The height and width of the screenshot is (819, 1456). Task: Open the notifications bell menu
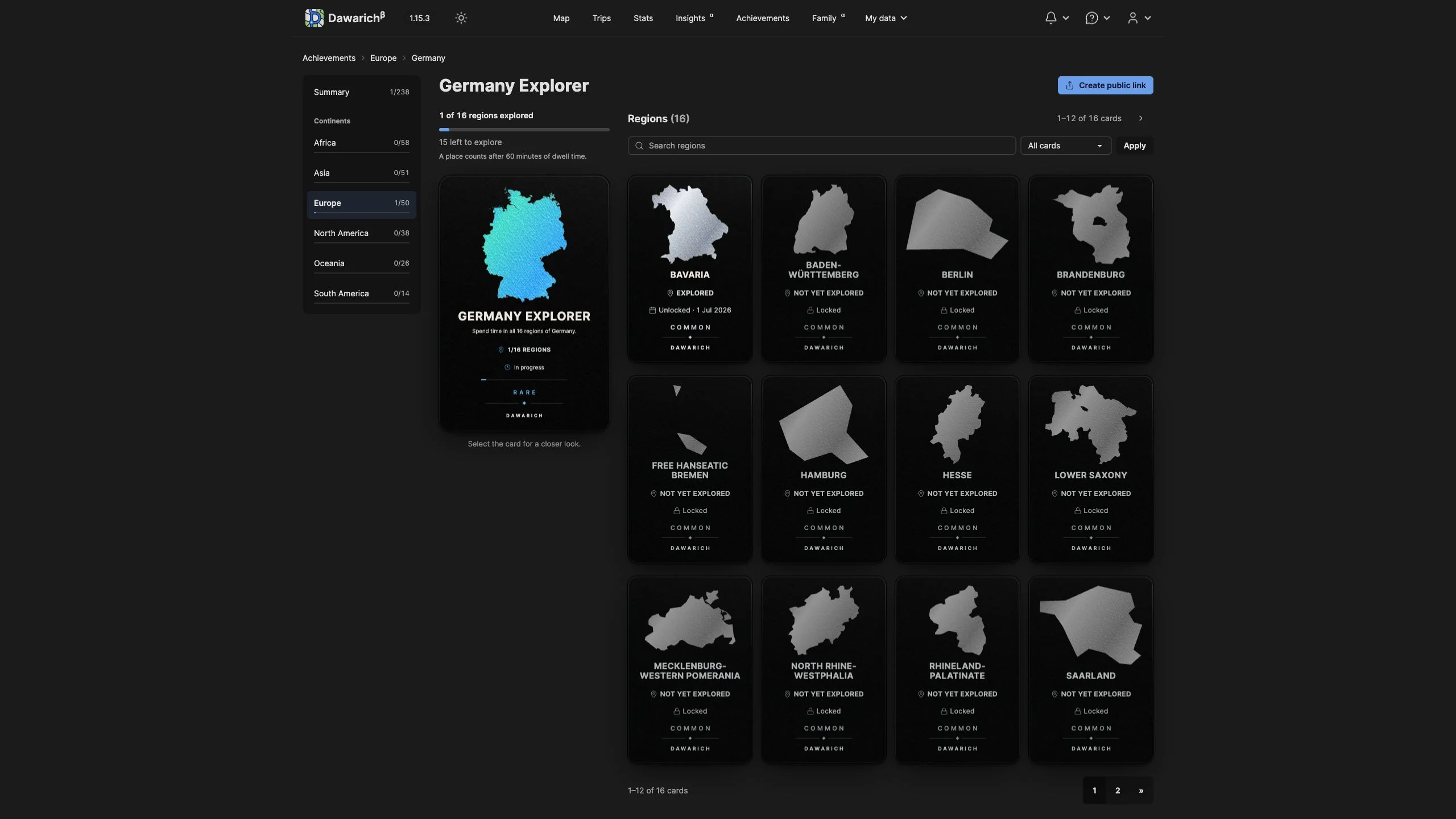1057,18
